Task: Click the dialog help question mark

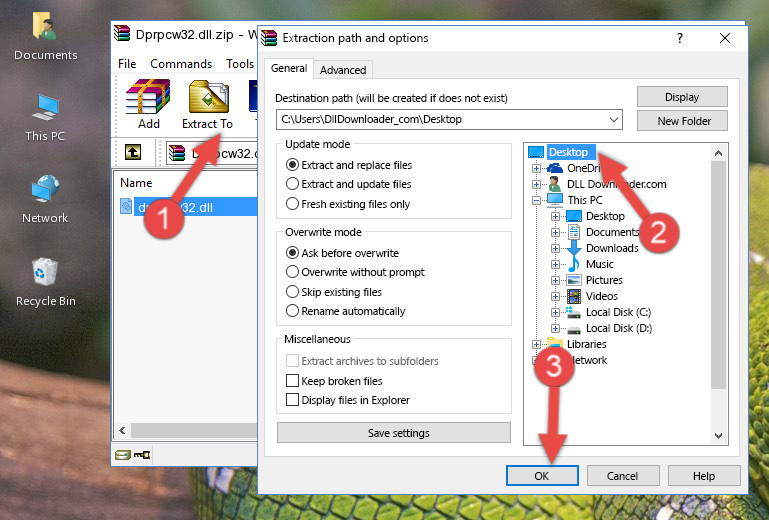Action: [x=680, y=38]
